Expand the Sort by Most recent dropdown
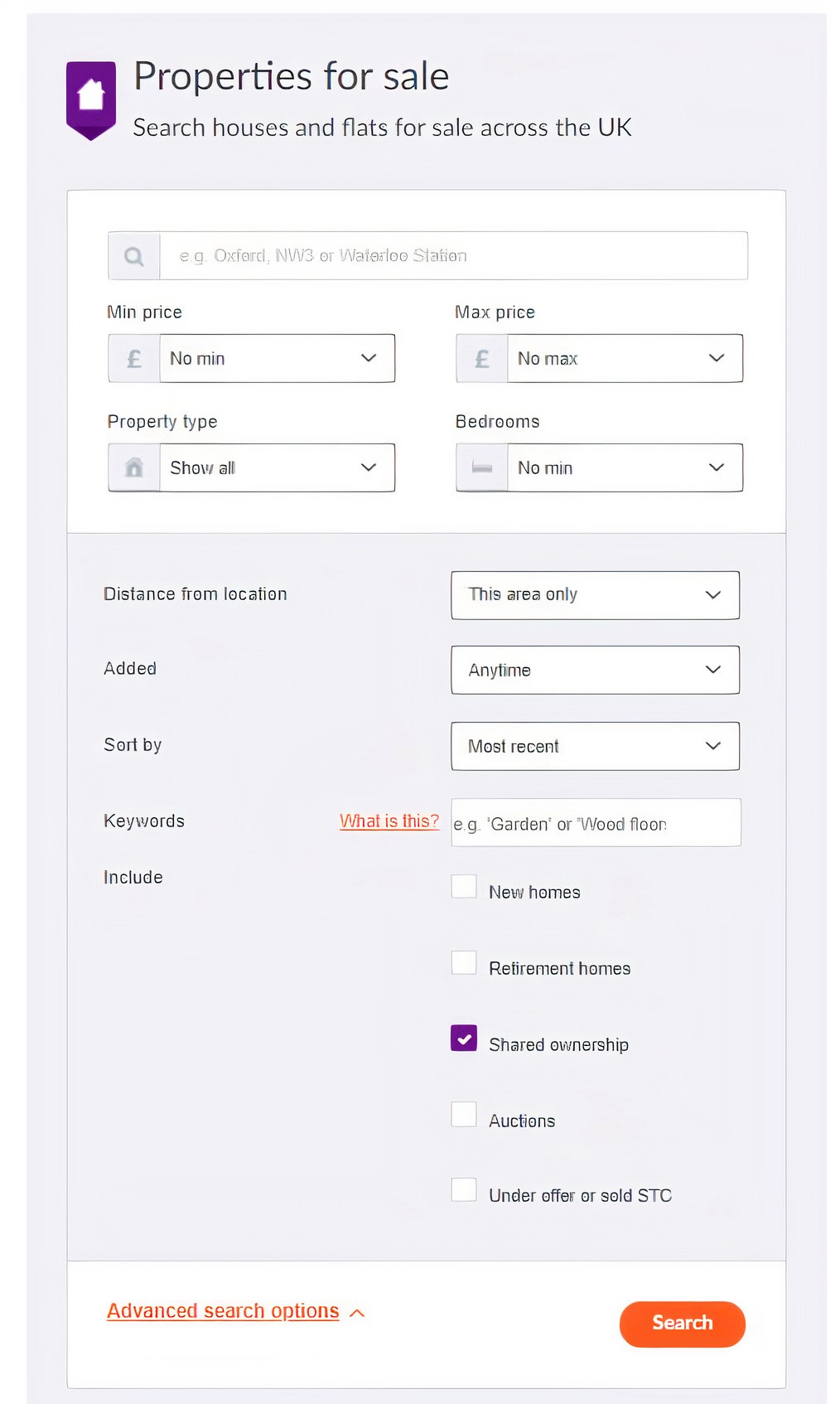840x1404 pixels. (595, 747)
